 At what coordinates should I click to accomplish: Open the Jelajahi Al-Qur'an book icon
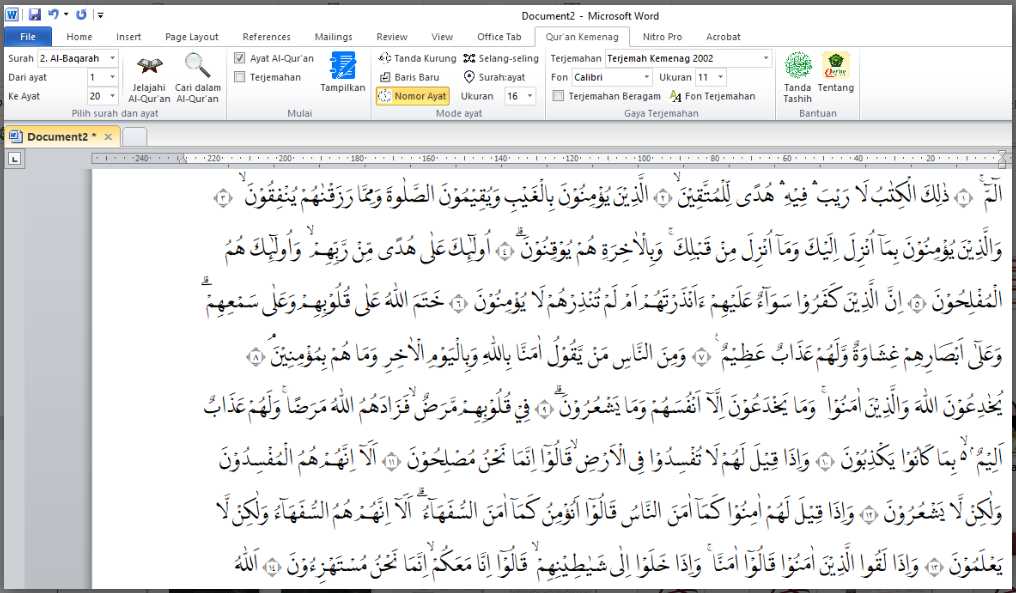pyautogui.click(x=149, y=65)
